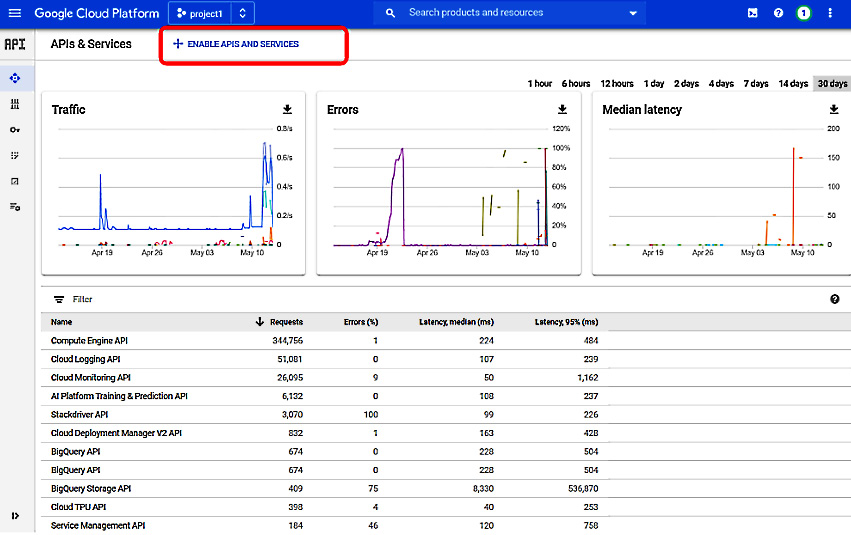851x535 pixels.
Task: Click the project selector up-down arrows
Action: (x=243, y=14)
